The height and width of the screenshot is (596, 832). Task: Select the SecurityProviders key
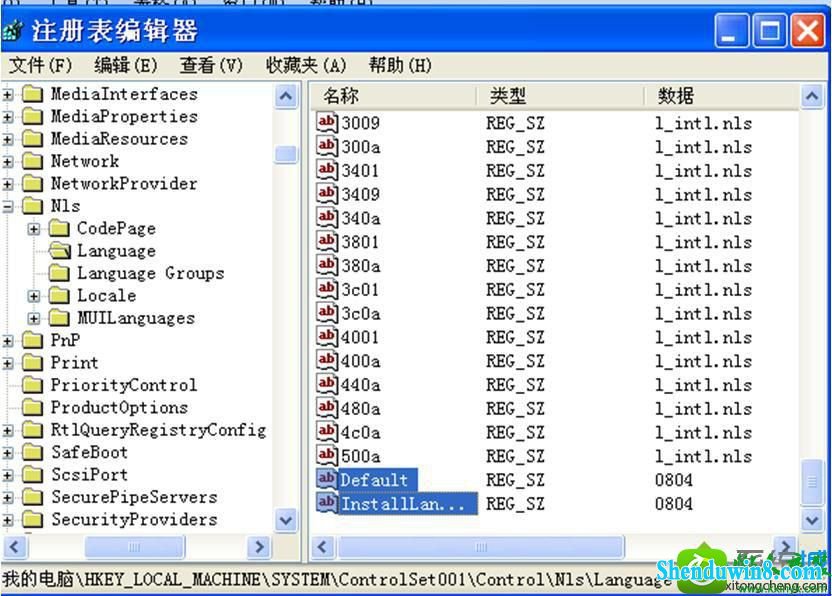pyautogui.click(x=134, y=520)
